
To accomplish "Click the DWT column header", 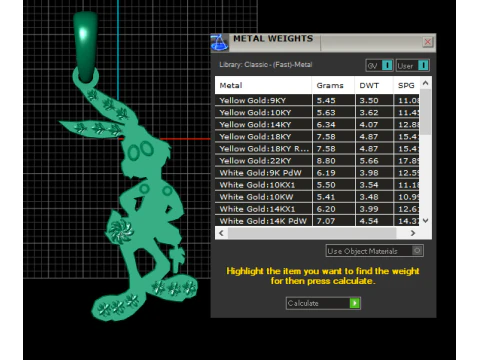I will (374, 85).
